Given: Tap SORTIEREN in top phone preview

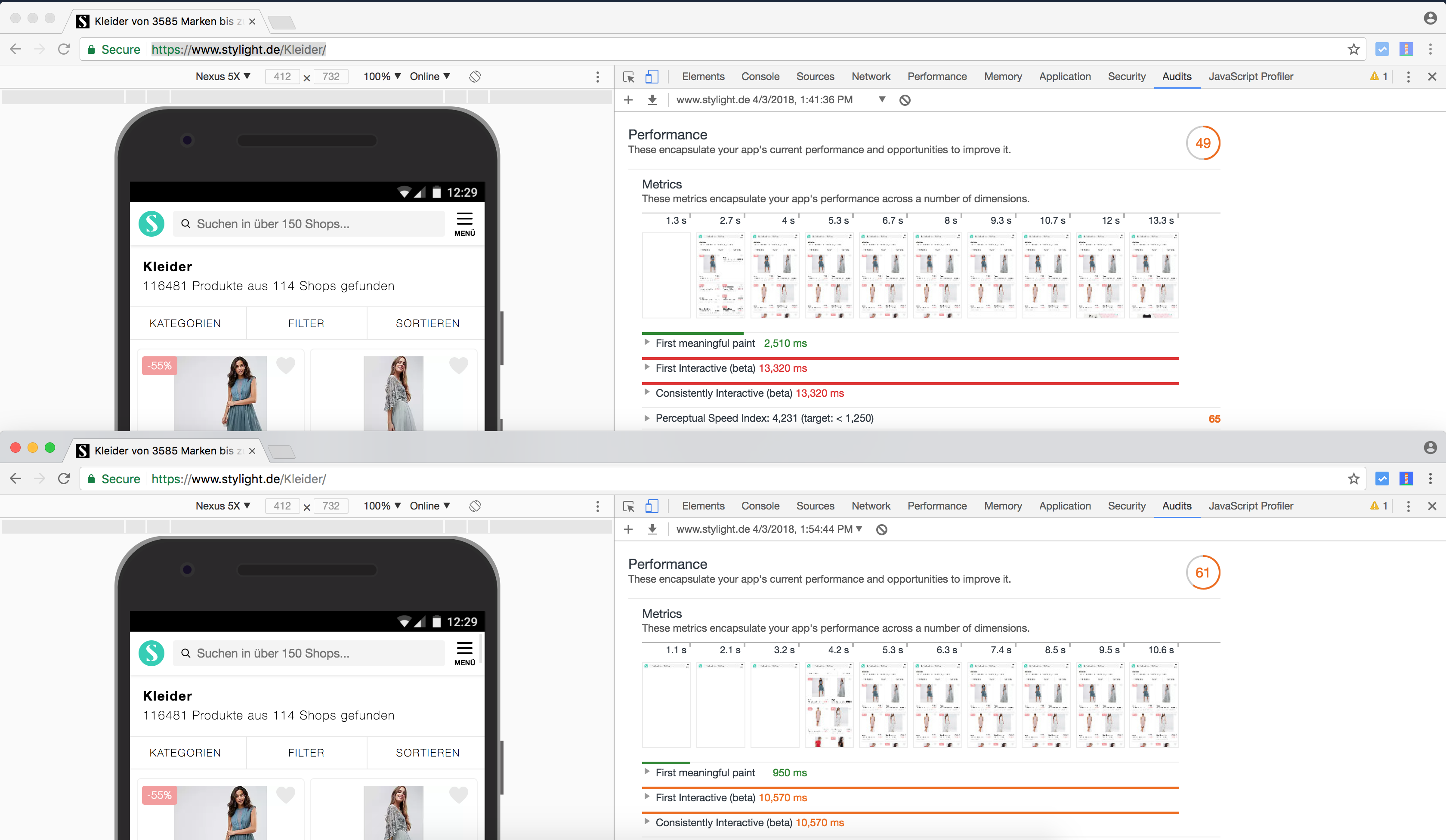Looking at the screenshot, I should pos(427,324).
